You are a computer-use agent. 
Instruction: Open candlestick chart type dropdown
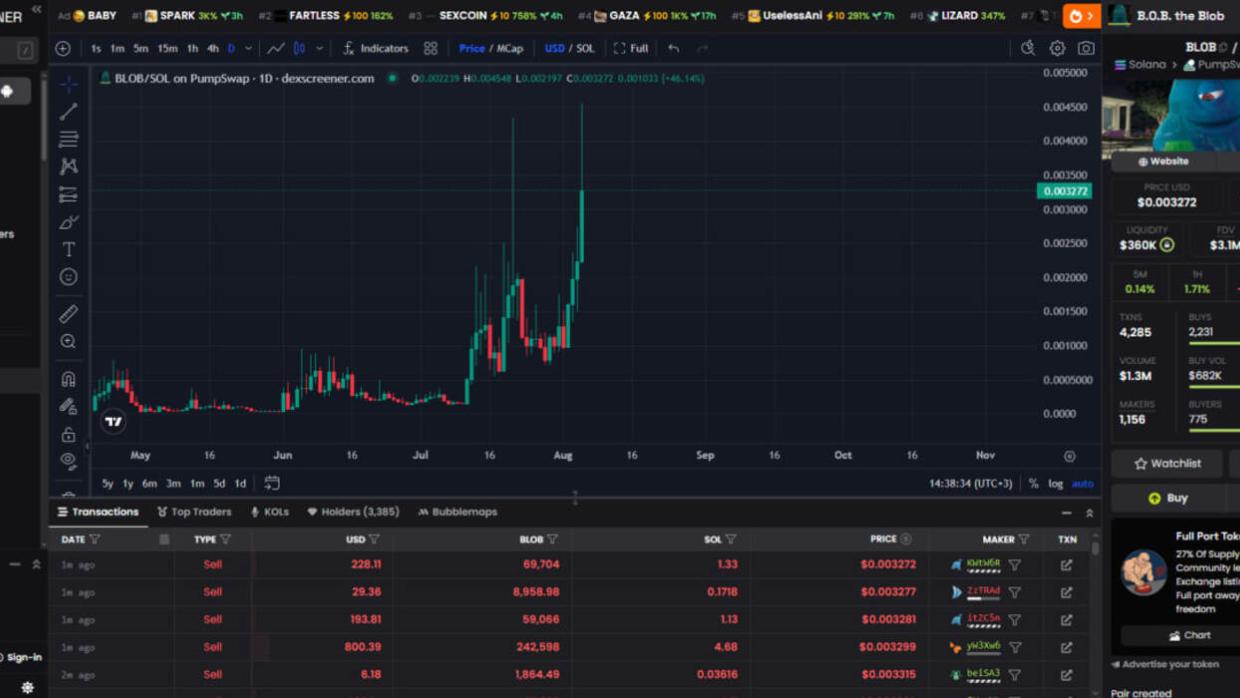coord(319,48)
